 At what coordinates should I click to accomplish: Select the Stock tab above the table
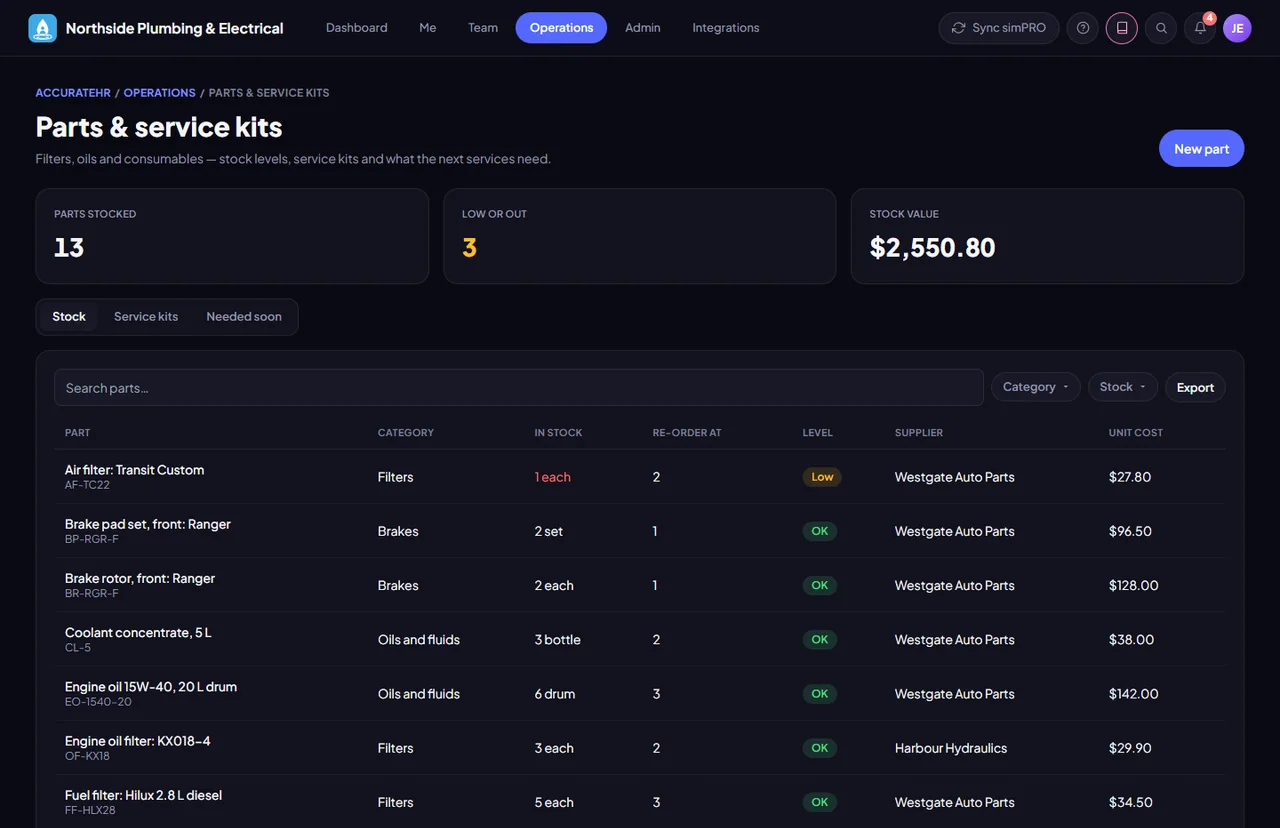click(x=69, y=317)
